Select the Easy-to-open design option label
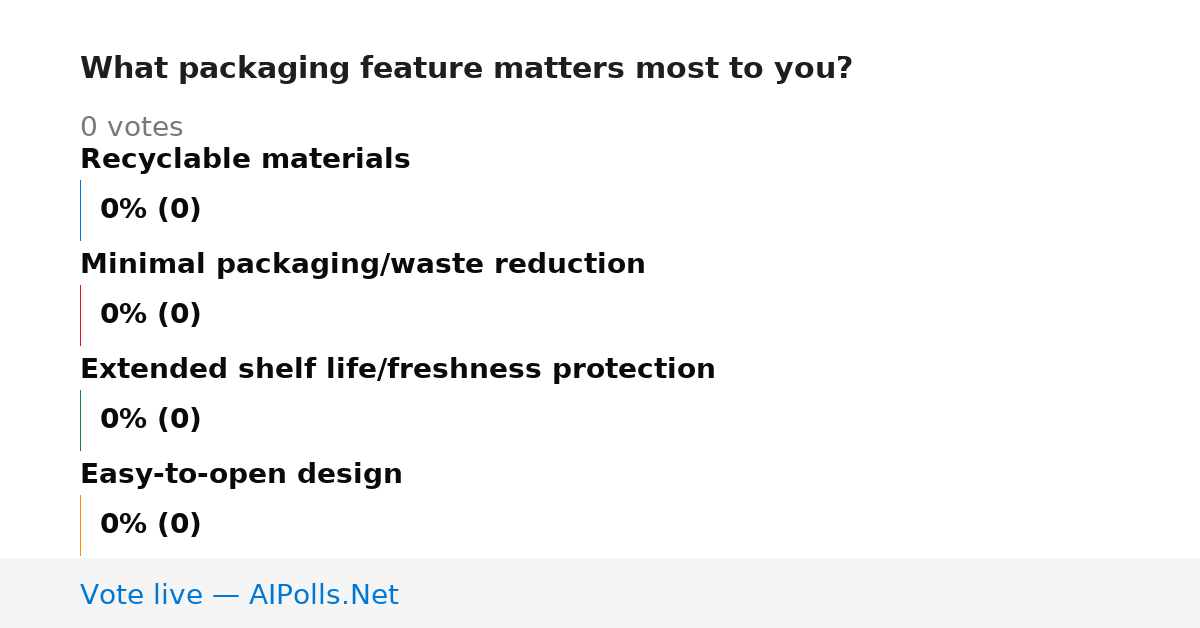The image size is (1200, 628). (x=241, y=475)
